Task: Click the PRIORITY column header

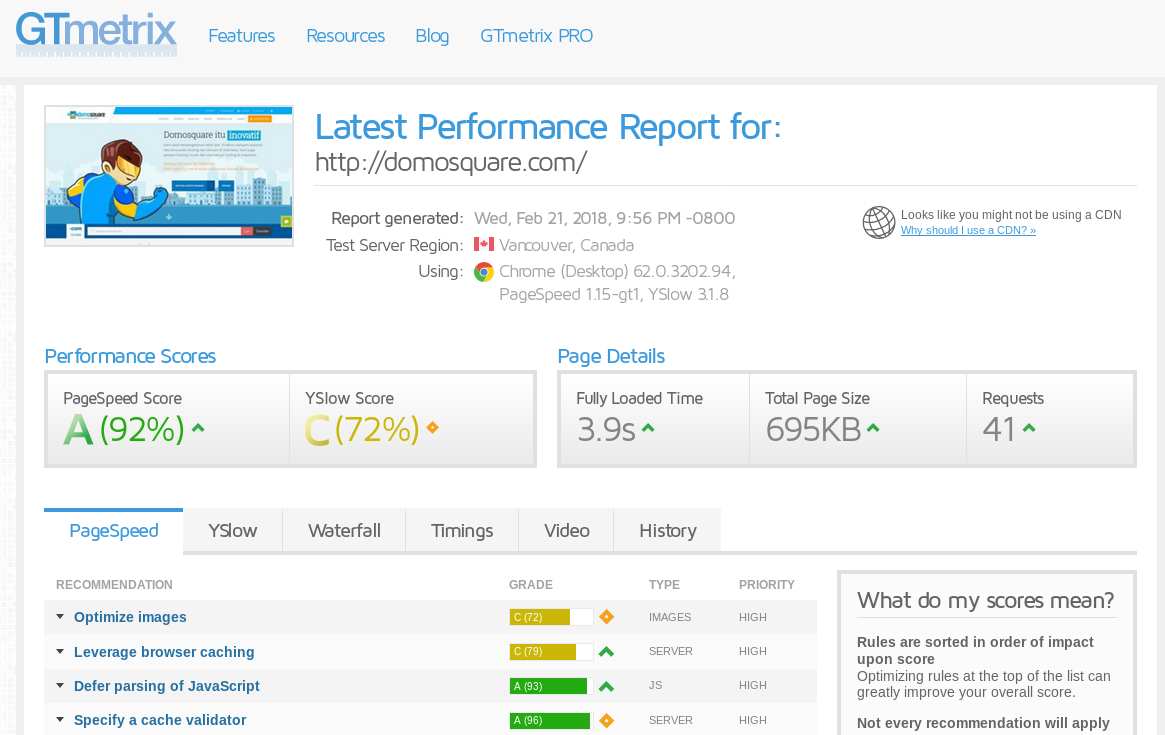Action: [767, 585]
